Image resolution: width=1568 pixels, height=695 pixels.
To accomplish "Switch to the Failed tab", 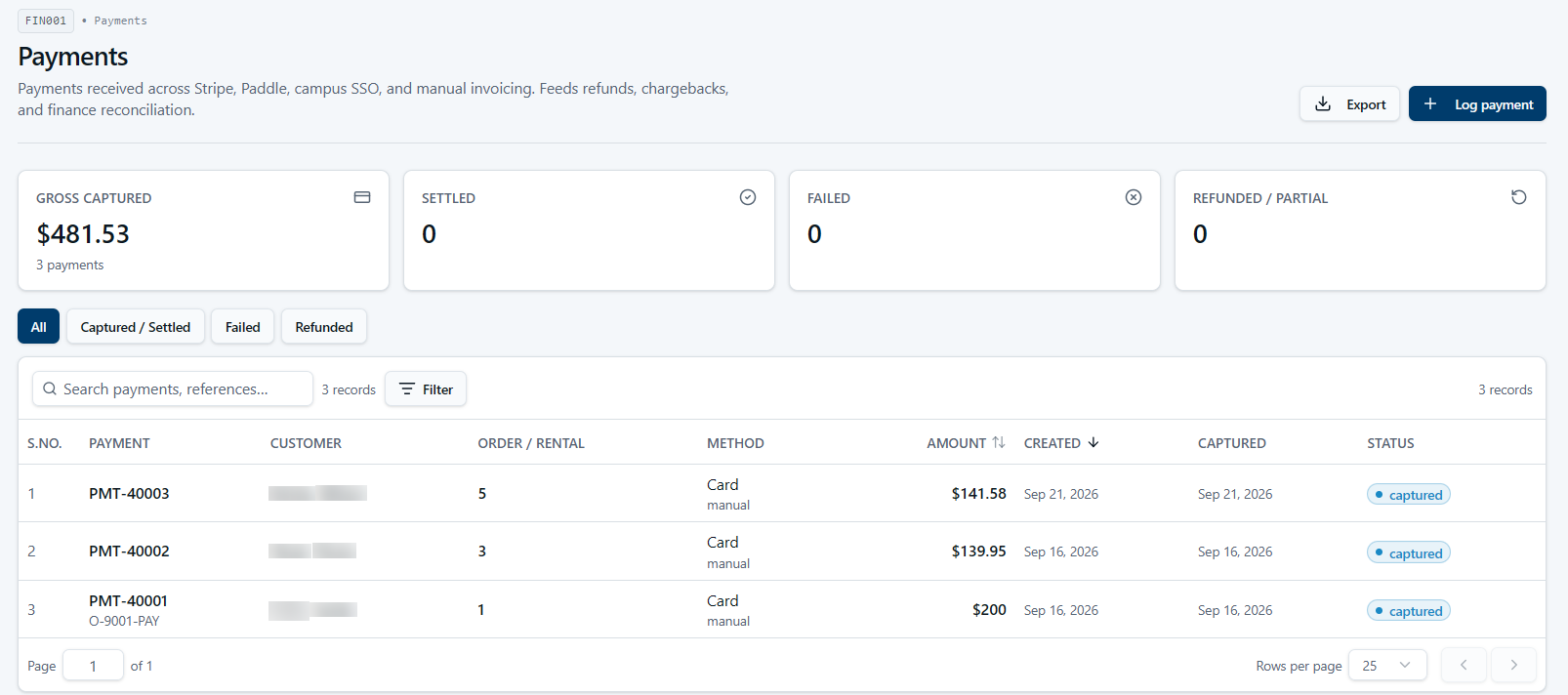I will pyautogui.click(x=242, y=326).
